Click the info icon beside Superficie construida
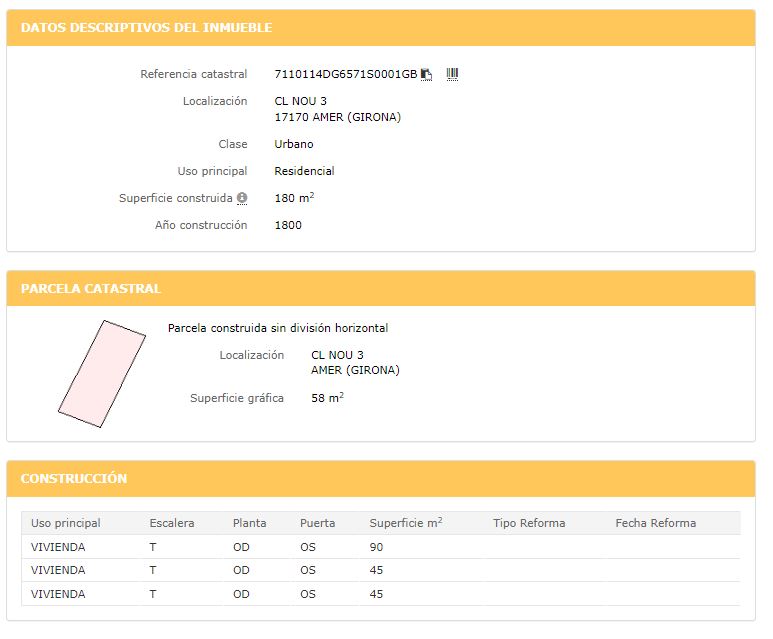This screenshot has height=639, width=773. 242,198
